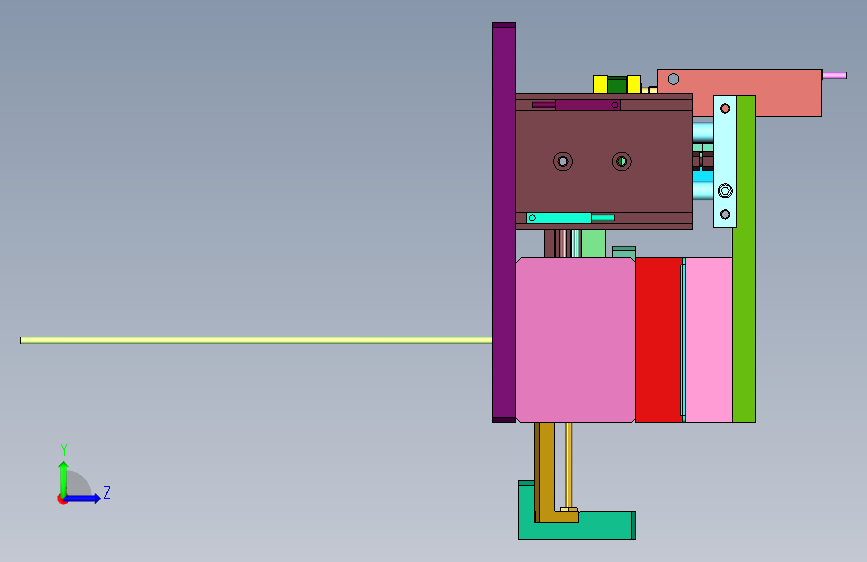Screen dimensions: 867x562
Task: Select the cyan sensor strip on brown body
Action: 570,218
